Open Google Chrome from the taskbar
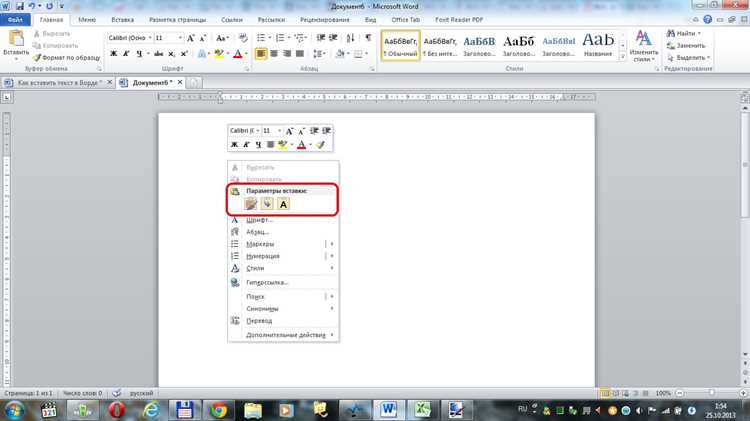This screenshot has width=750, height=421. (x=219, y=410)
